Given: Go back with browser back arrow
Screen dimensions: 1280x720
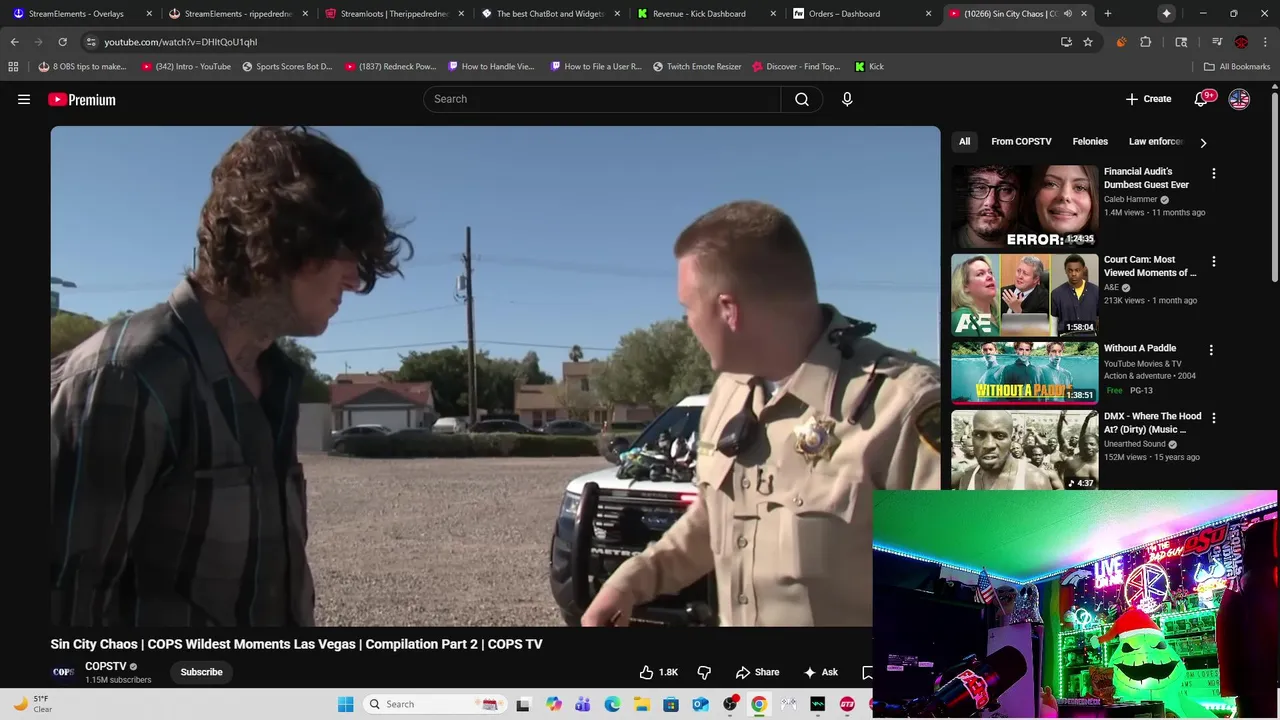Looking at the screenshot, I should 14,42.
